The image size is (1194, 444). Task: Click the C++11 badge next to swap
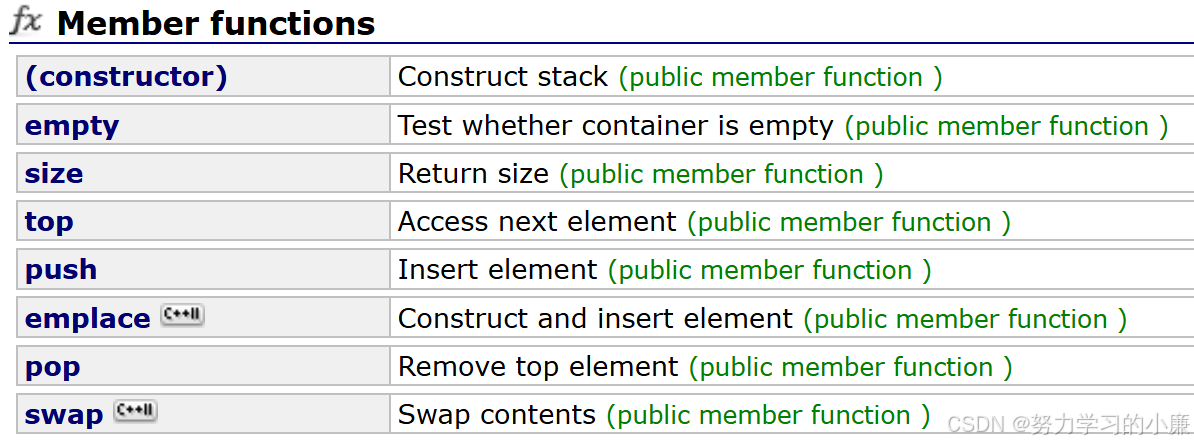tap(135, 411)
